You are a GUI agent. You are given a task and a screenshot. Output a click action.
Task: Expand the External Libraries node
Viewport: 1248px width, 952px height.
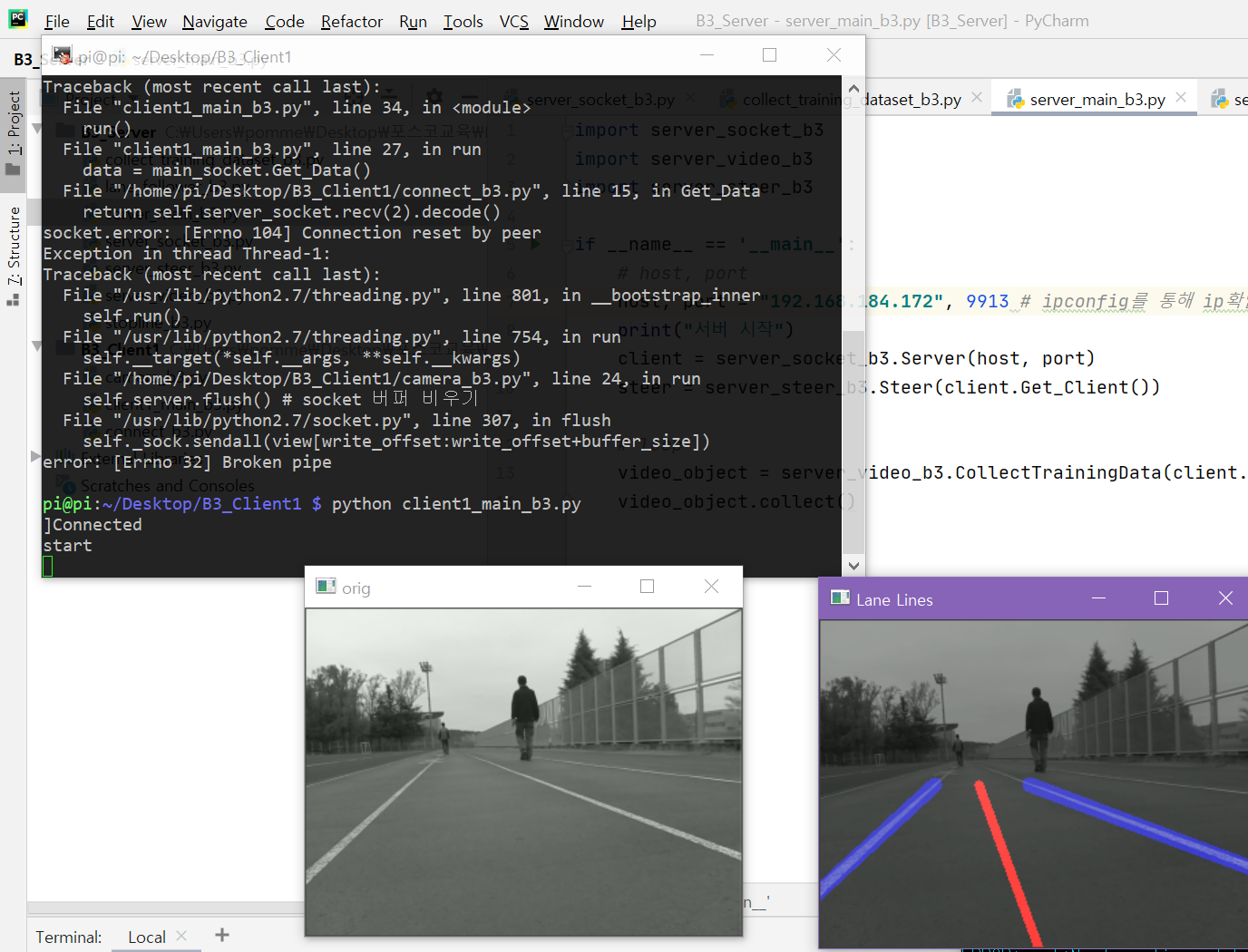[34, 456]
